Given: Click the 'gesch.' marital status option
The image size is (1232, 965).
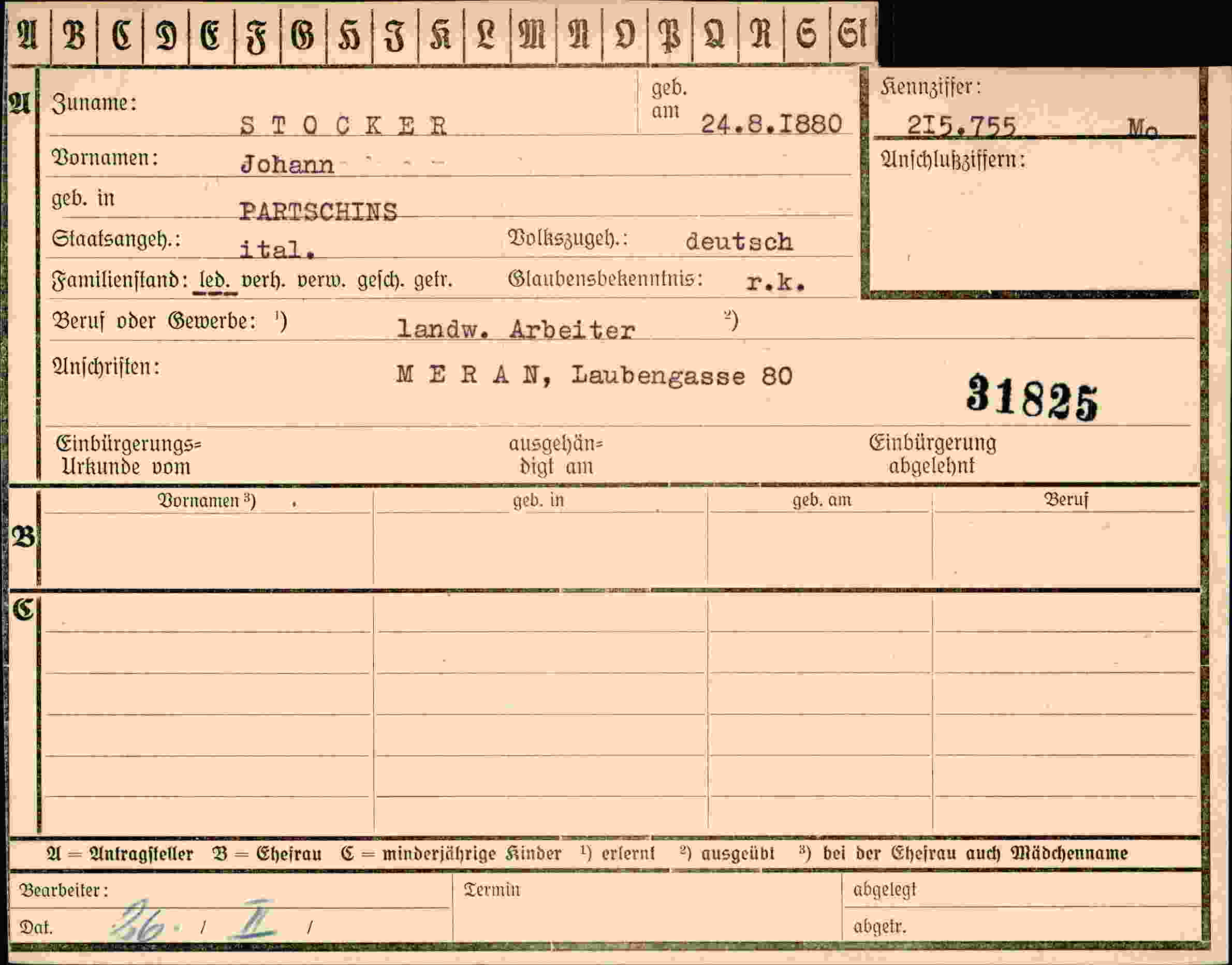Looking at the screenshot, I should point(380,280).
